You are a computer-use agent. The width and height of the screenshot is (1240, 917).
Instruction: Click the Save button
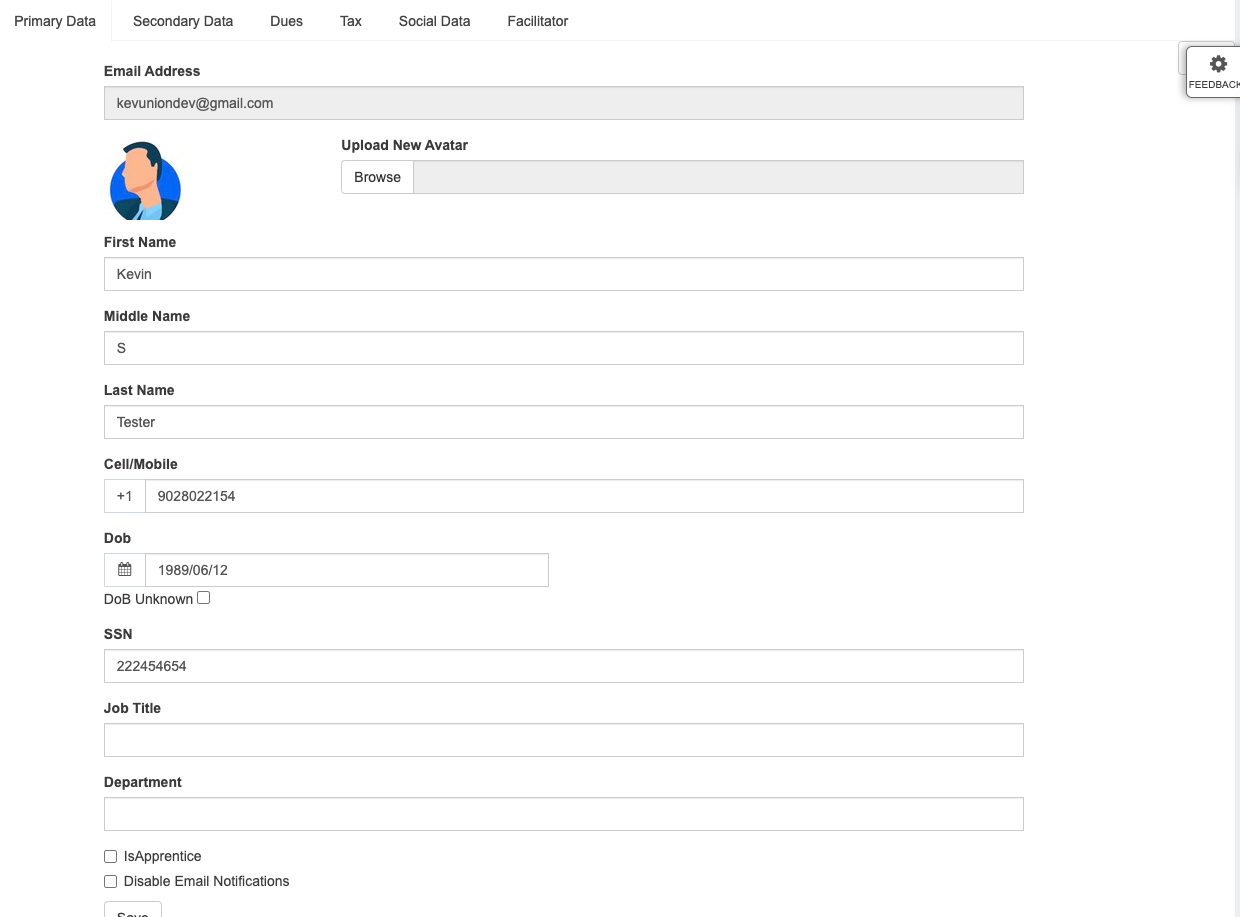pyautogui.click(x=131, y=911)
